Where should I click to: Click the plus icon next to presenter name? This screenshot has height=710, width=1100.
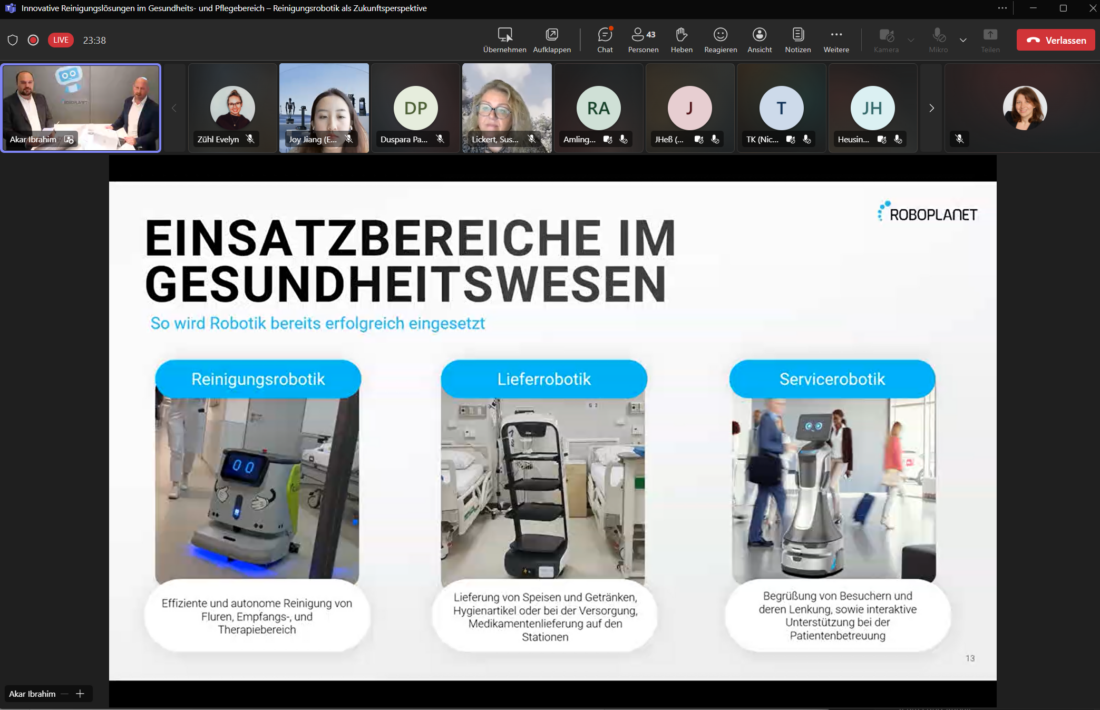coord(80,694)
